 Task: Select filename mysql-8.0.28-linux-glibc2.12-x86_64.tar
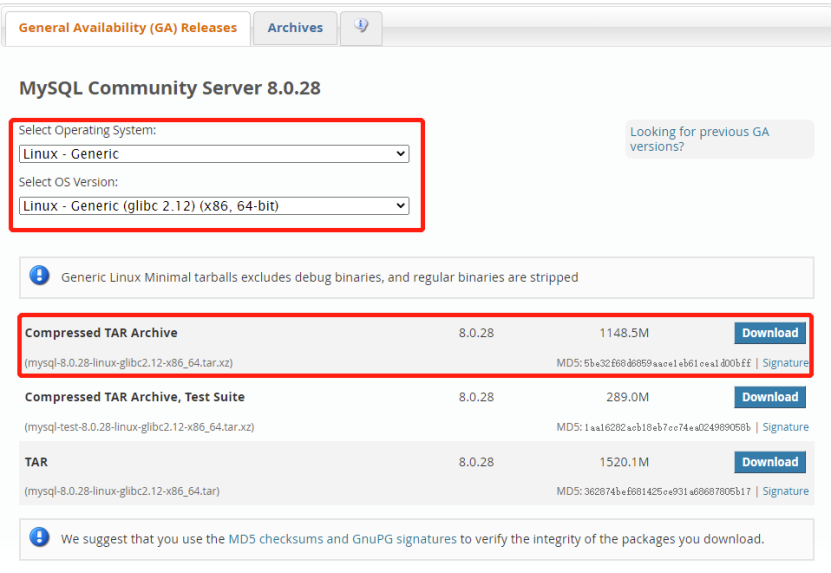(x=122, y=491)
